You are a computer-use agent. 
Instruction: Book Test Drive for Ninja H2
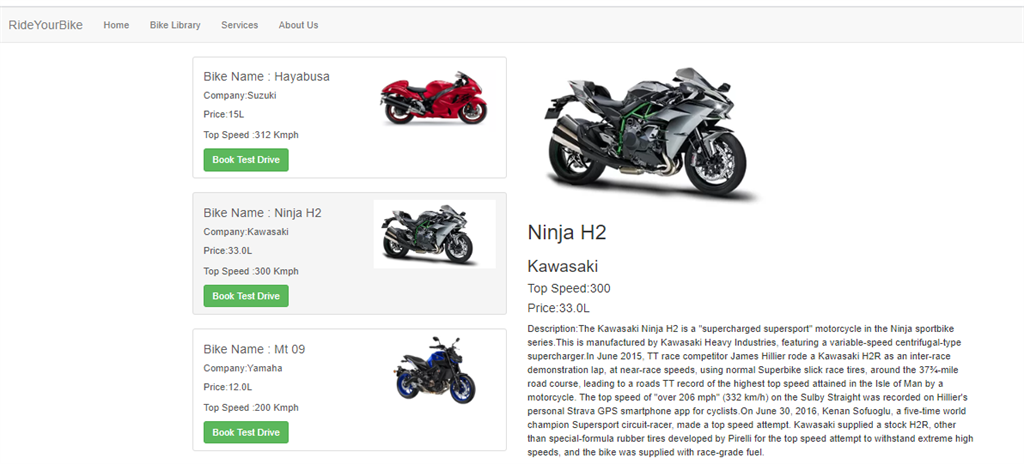[246, 296]
